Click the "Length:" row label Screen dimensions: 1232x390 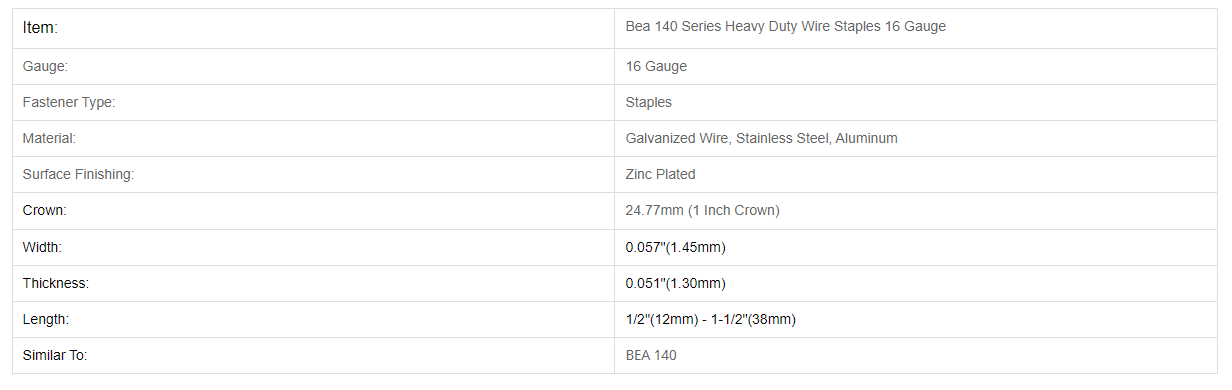pos(46,320)
